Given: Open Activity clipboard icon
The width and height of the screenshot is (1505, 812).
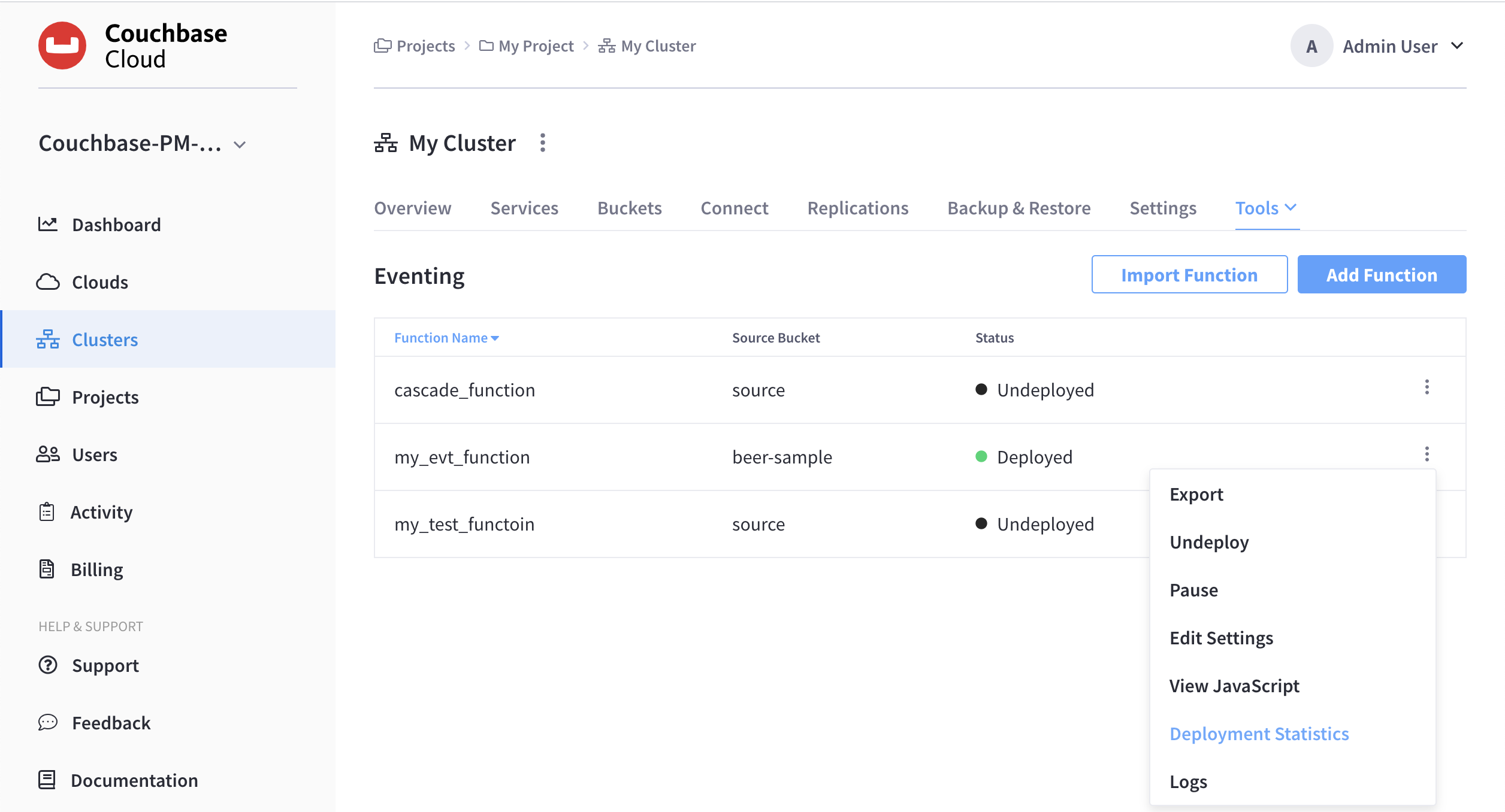Looking at the screenshot, I should [x=47, y=512].
